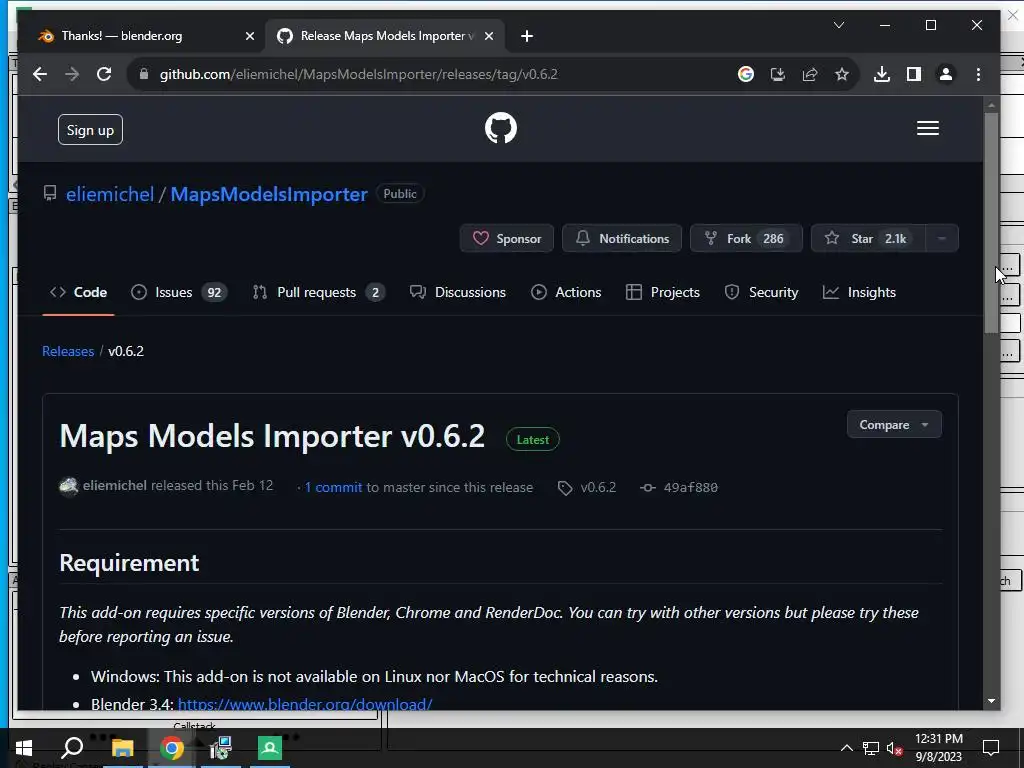Open the Code tab

click(78, 293)
